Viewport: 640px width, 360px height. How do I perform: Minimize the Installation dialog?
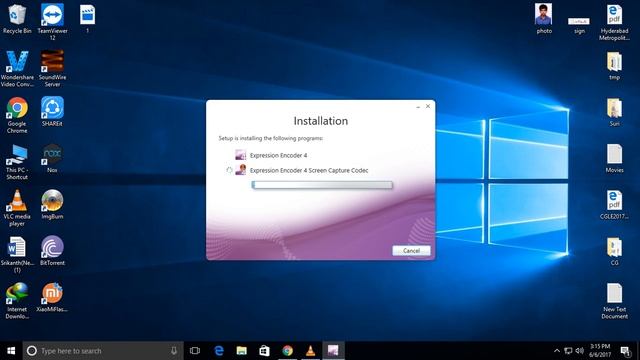(x=418, y=107)
